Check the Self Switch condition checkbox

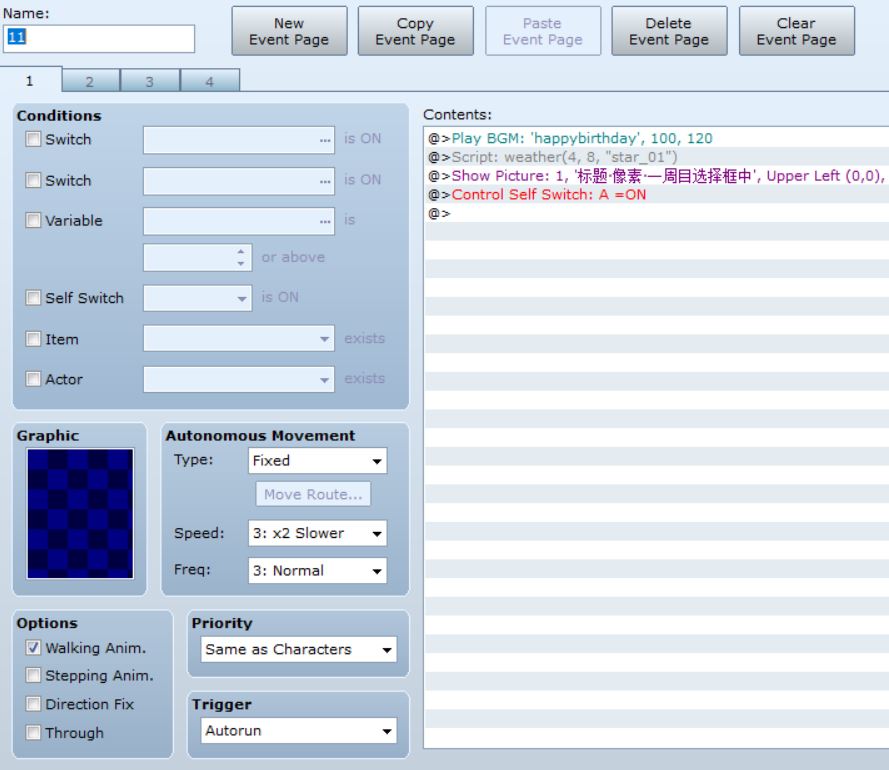click(33, 298)
